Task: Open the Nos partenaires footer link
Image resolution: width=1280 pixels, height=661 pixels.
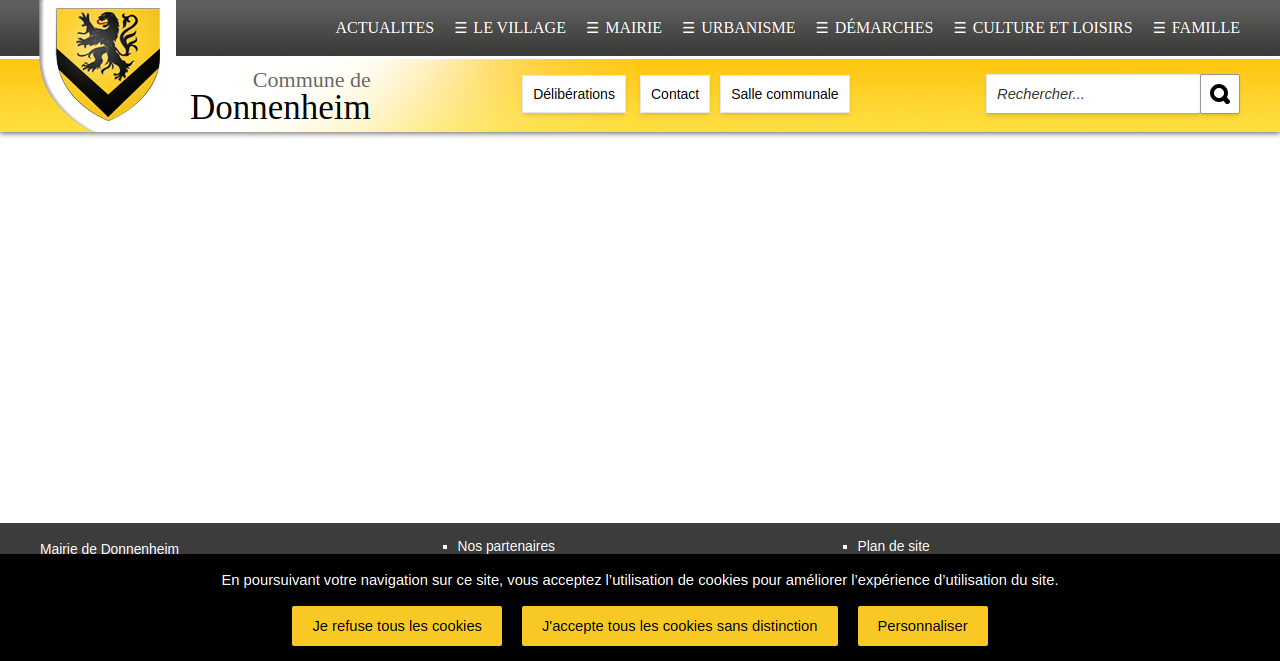Action: (x=506, y=546)
